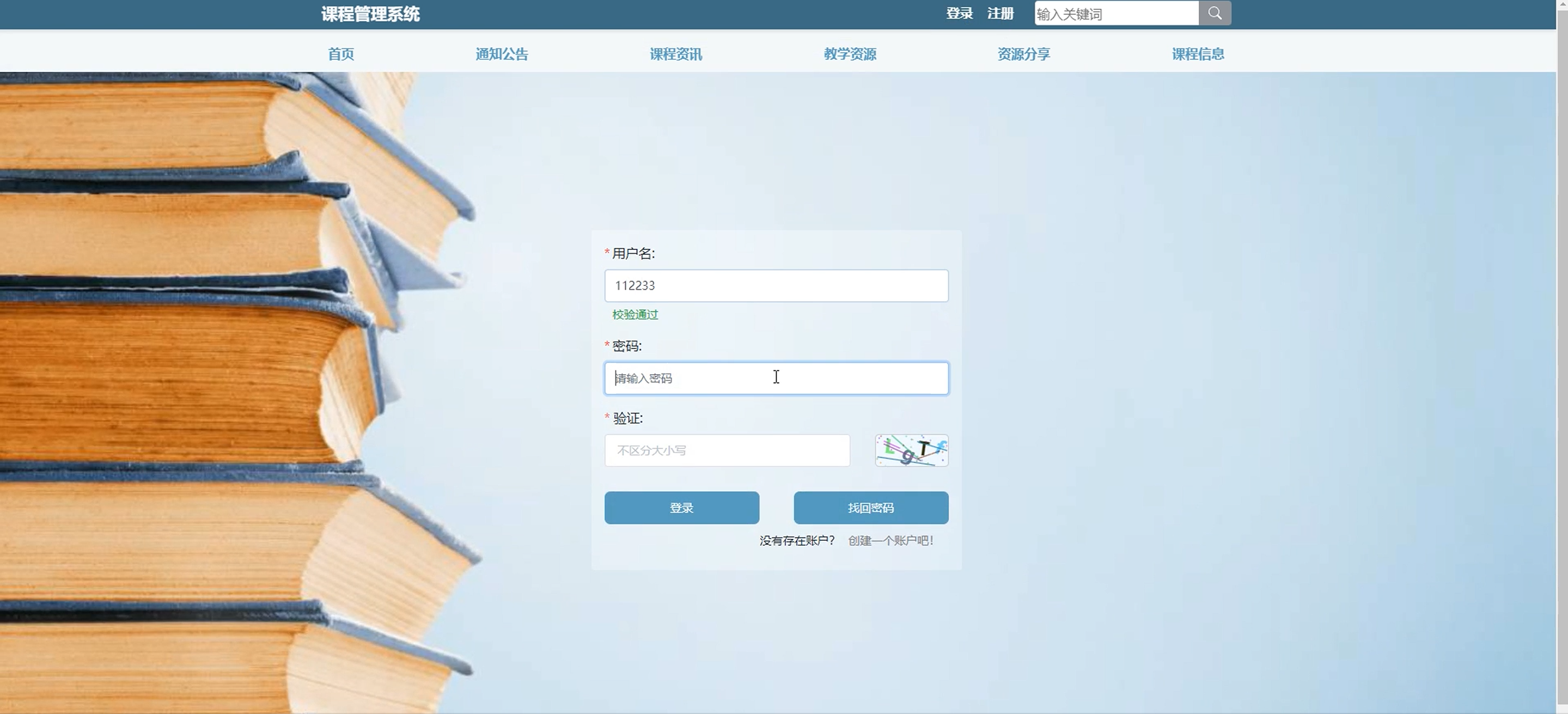Click the 找回密码 button
Viewport: 1568px width, 714px height.
coord(870,508)
